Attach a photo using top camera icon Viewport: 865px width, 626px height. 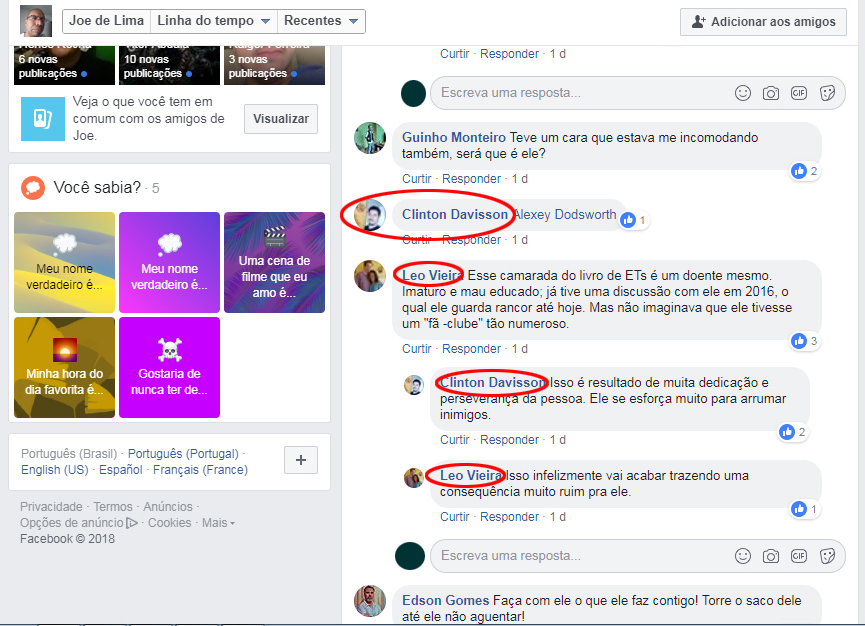coord(771,93)
